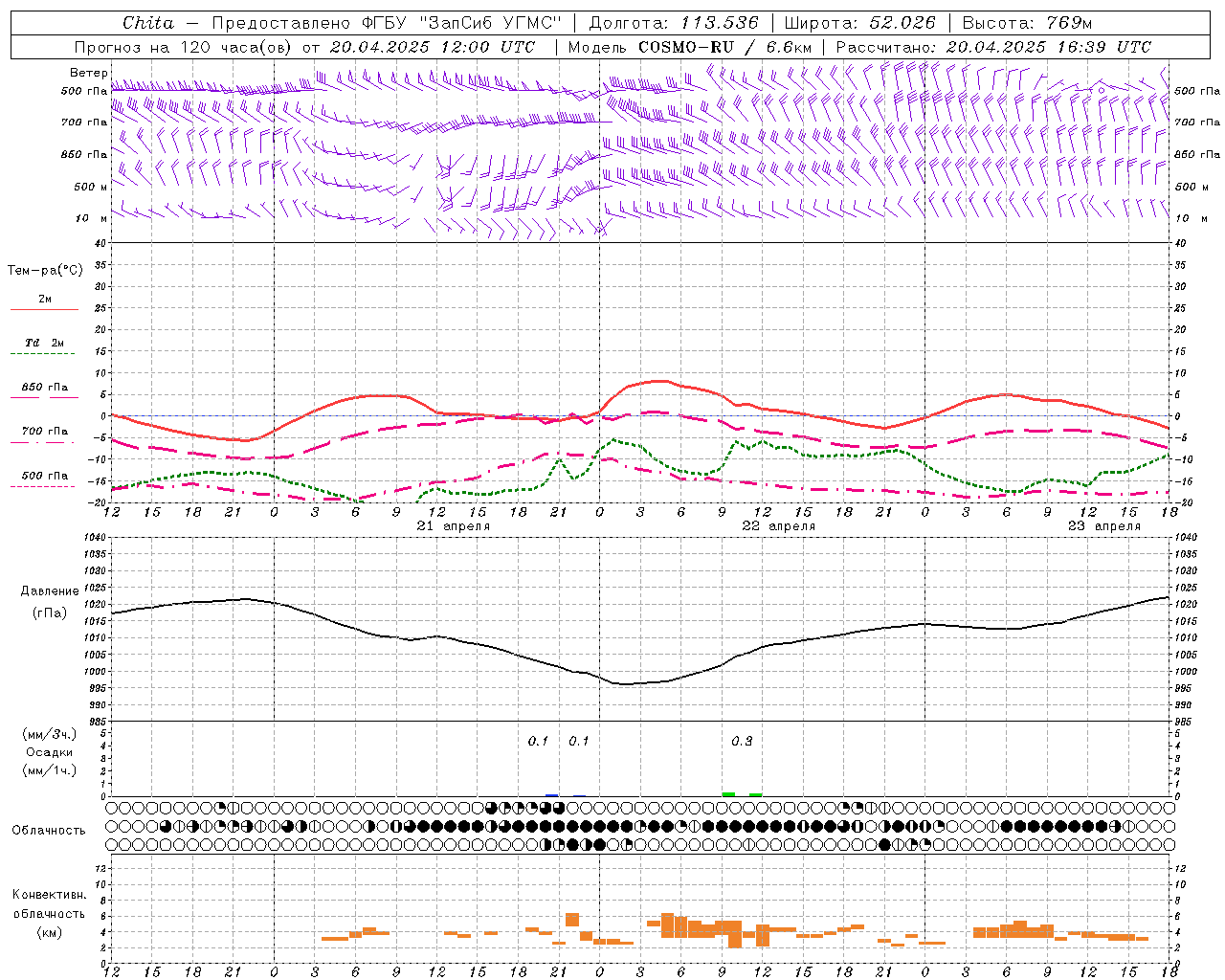Click the '(мм/1ч.)' precipitation unit label
Image resolution: width=1225 pixels, height=980 pixels.
(x=49, y=770)
